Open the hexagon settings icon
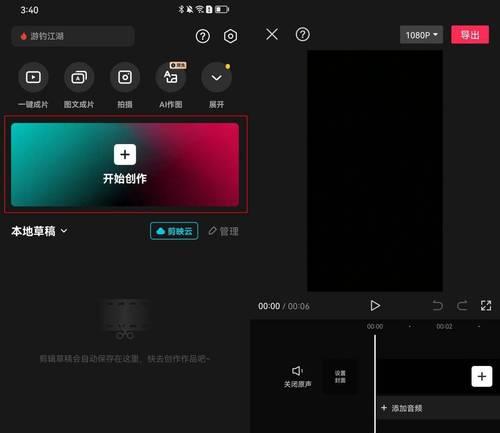500x433 pixels. pos(231,36)
